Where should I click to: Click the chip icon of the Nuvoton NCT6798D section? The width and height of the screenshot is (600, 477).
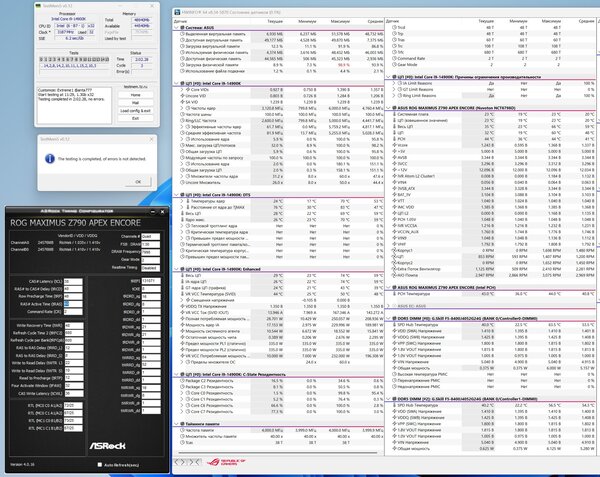coord(394,108)
